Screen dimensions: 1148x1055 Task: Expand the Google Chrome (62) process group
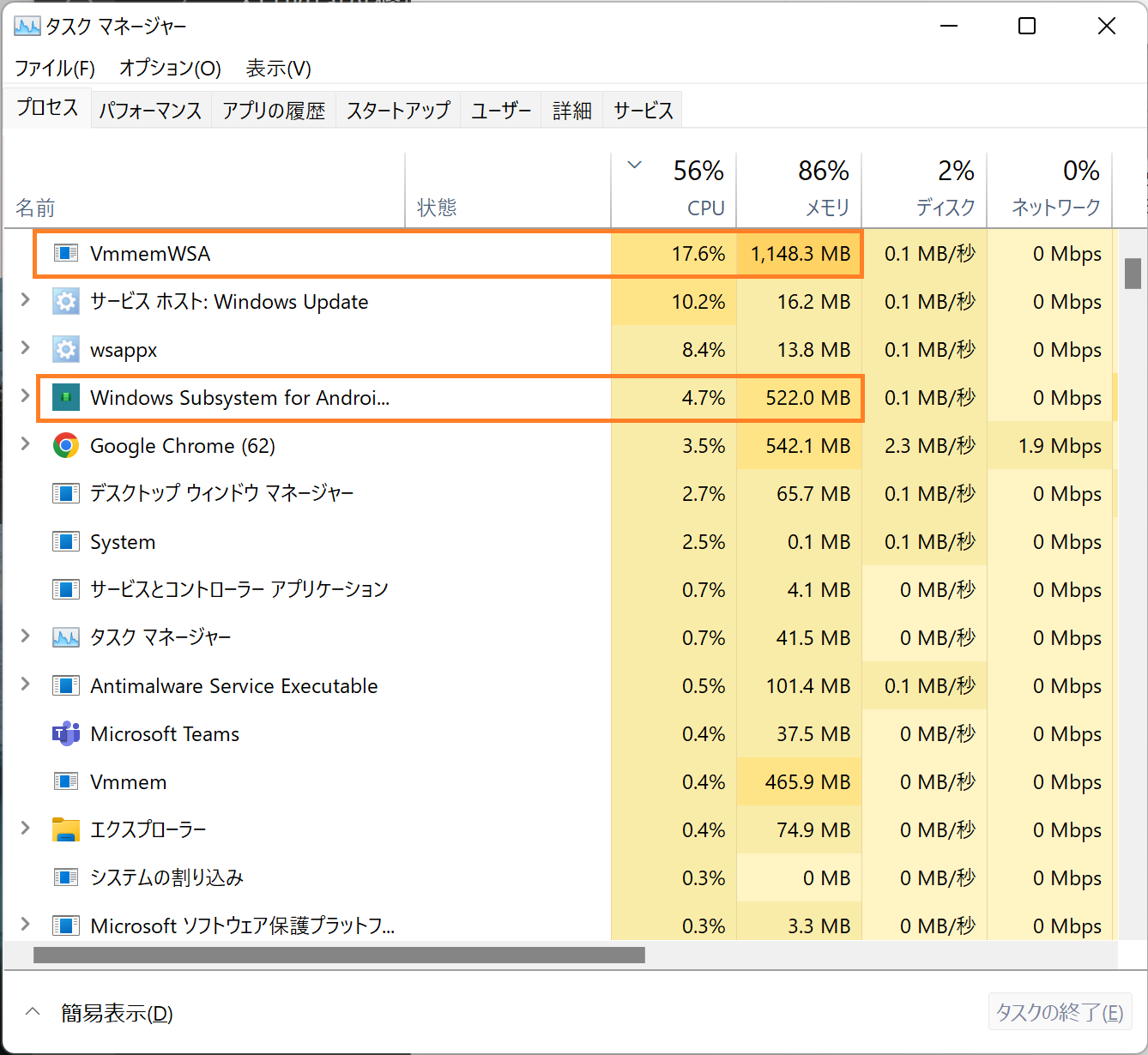coord(25,443)
